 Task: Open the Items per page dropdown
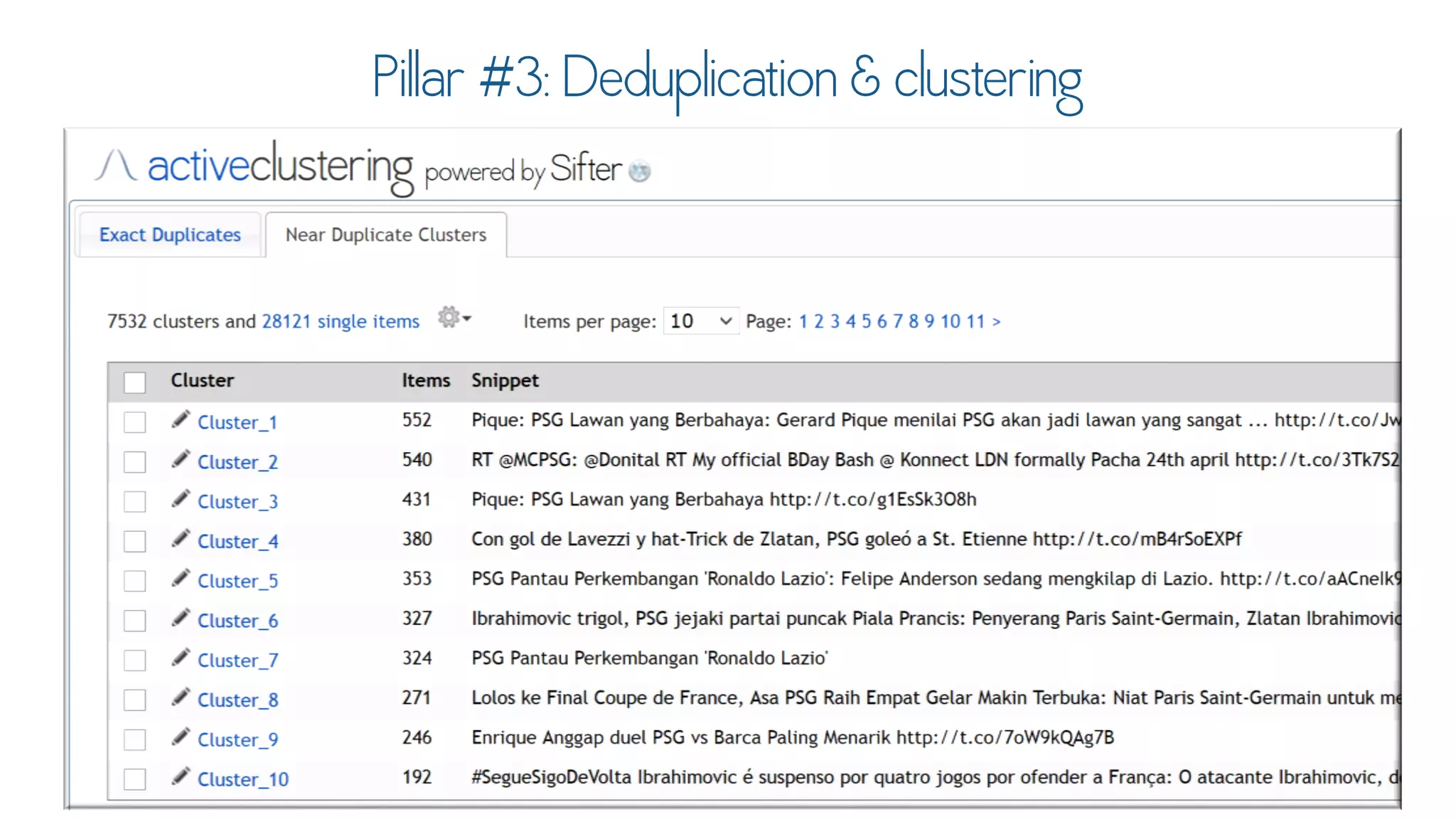tap(701, 321)
